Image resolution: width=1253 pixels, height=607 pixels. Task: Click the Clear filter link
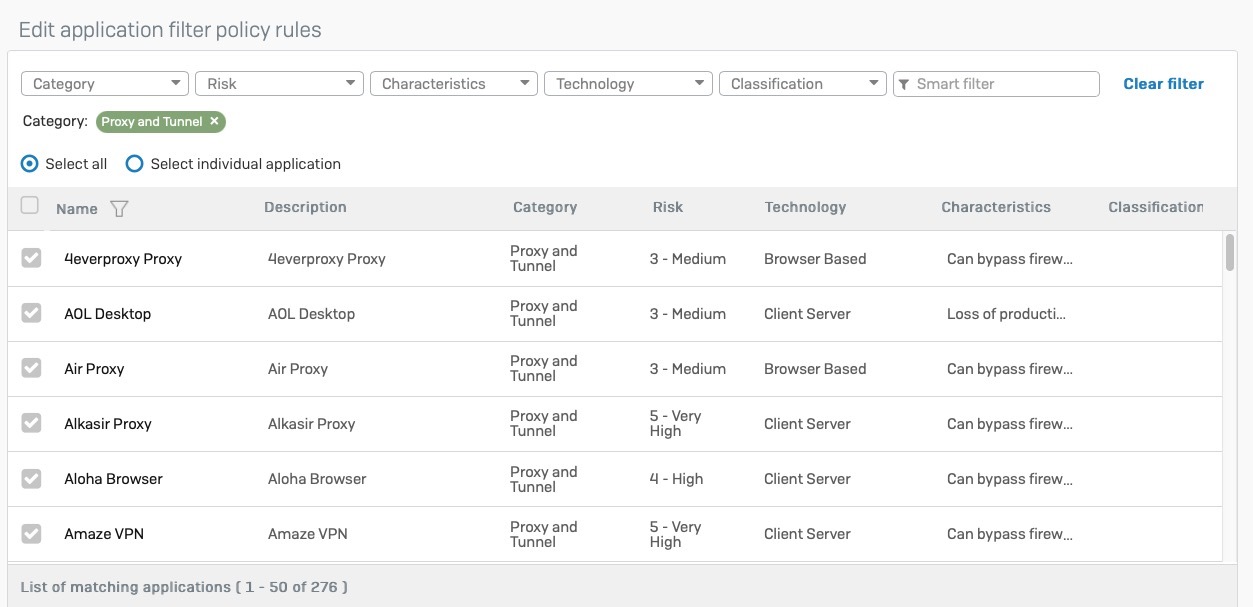pos(1163,84)
